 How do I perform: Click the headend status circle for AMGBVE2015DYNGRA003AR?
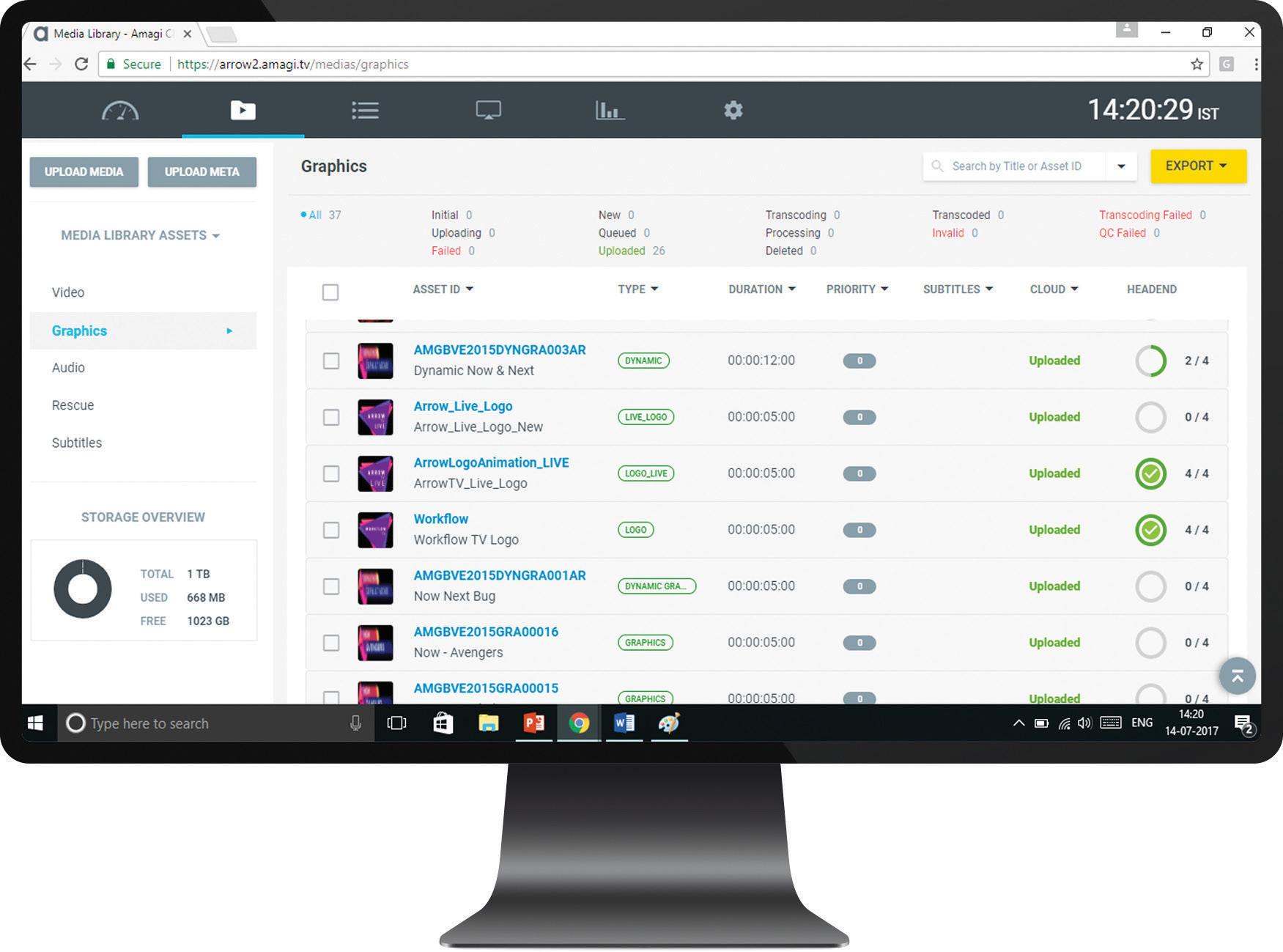point(1150,361)
